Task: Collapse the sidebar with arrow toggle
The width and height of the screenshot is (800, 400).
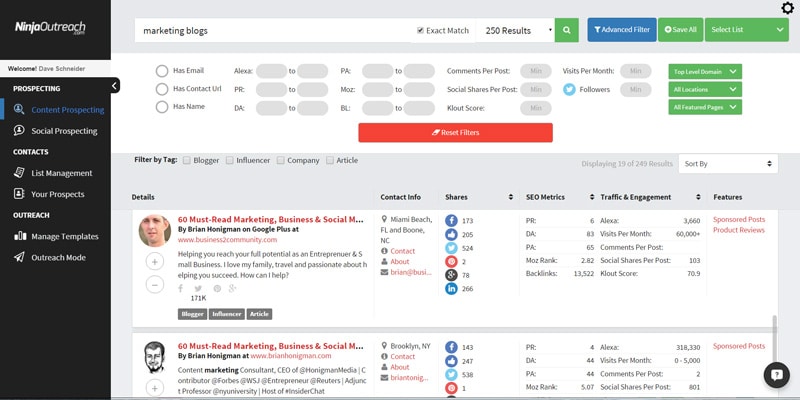Action: pos(115,85)
